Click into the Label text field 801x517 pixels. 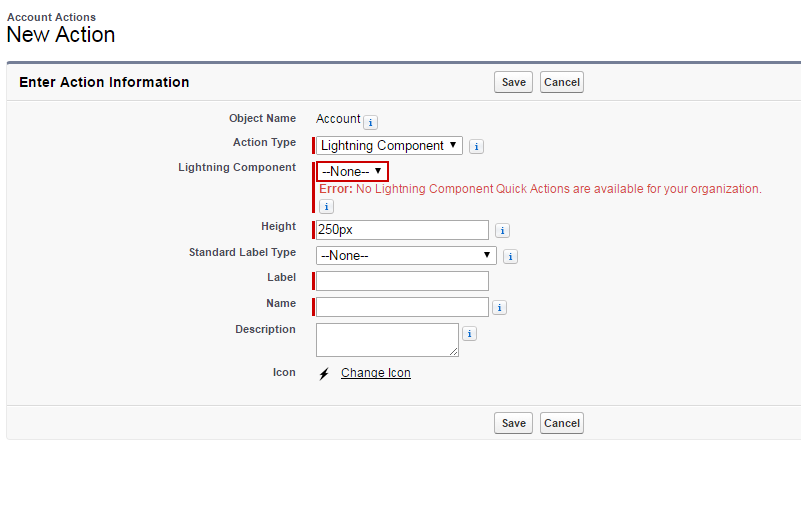pos(402,281)
